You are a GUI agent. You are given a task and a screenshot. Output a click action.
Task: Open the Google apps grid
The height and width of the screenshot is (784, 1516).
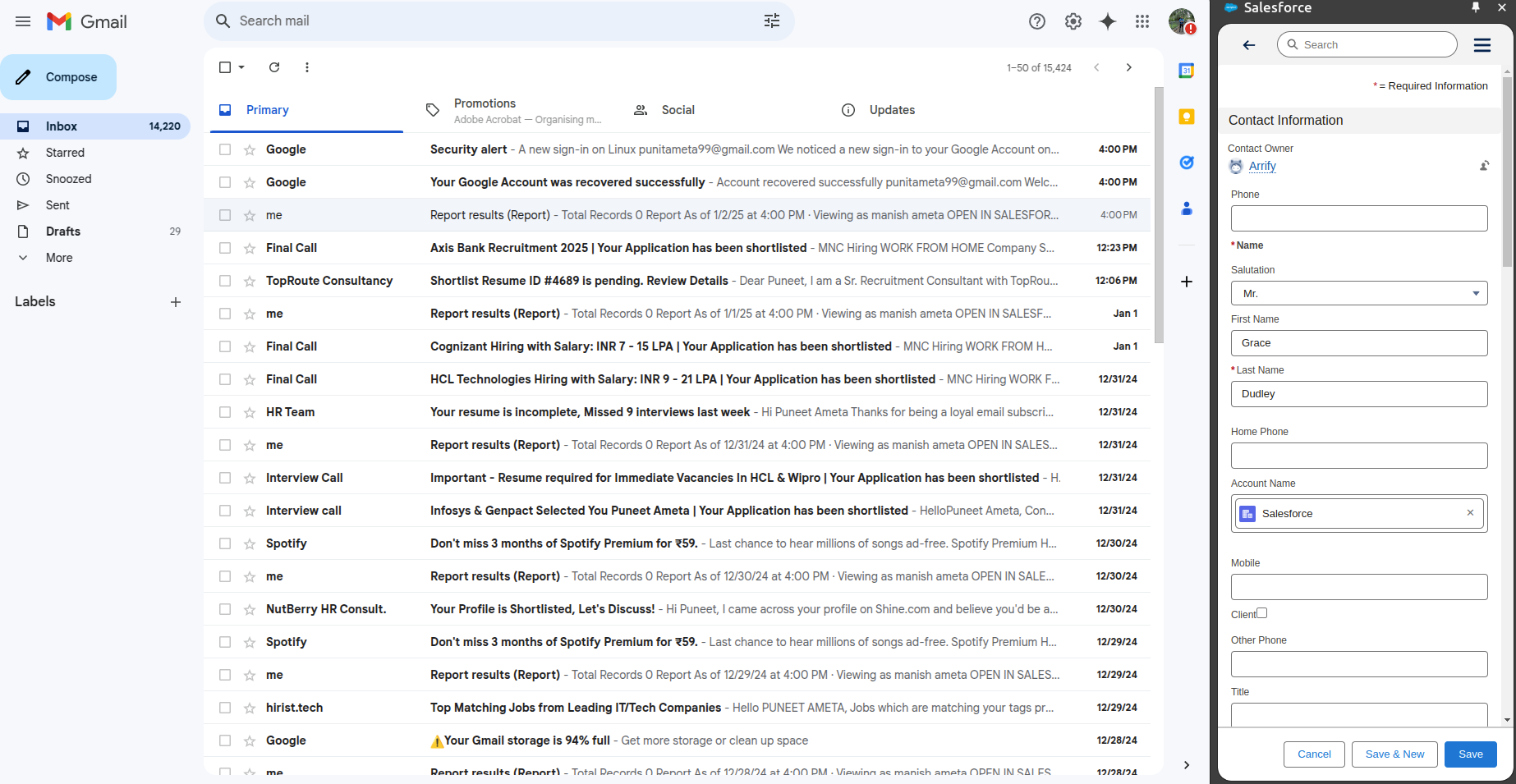pyautogui.click(x=1142, y=21)
